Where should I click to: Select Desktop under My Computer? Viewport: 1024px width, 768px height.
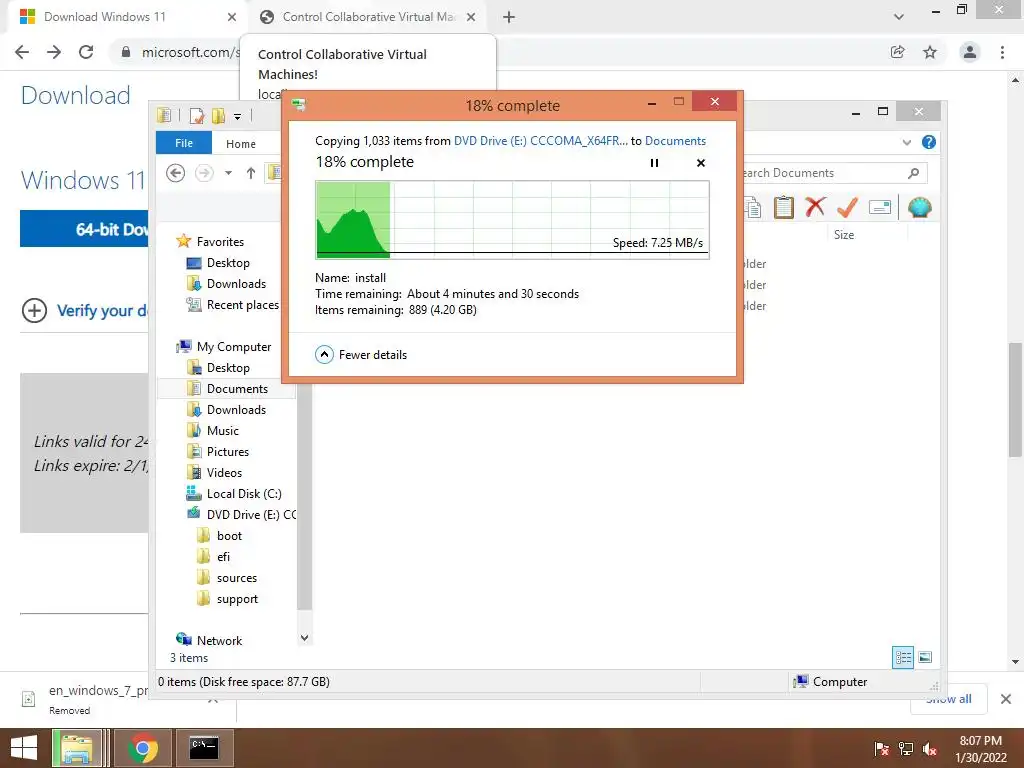228,368
